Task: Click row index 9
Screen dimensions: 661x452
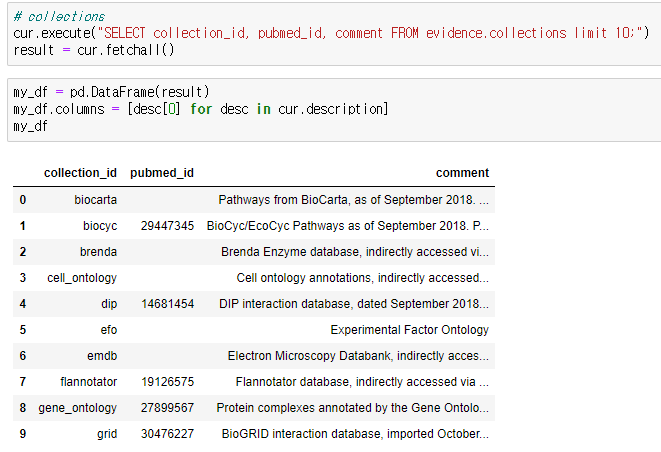Action: click(x=23, y=434)
